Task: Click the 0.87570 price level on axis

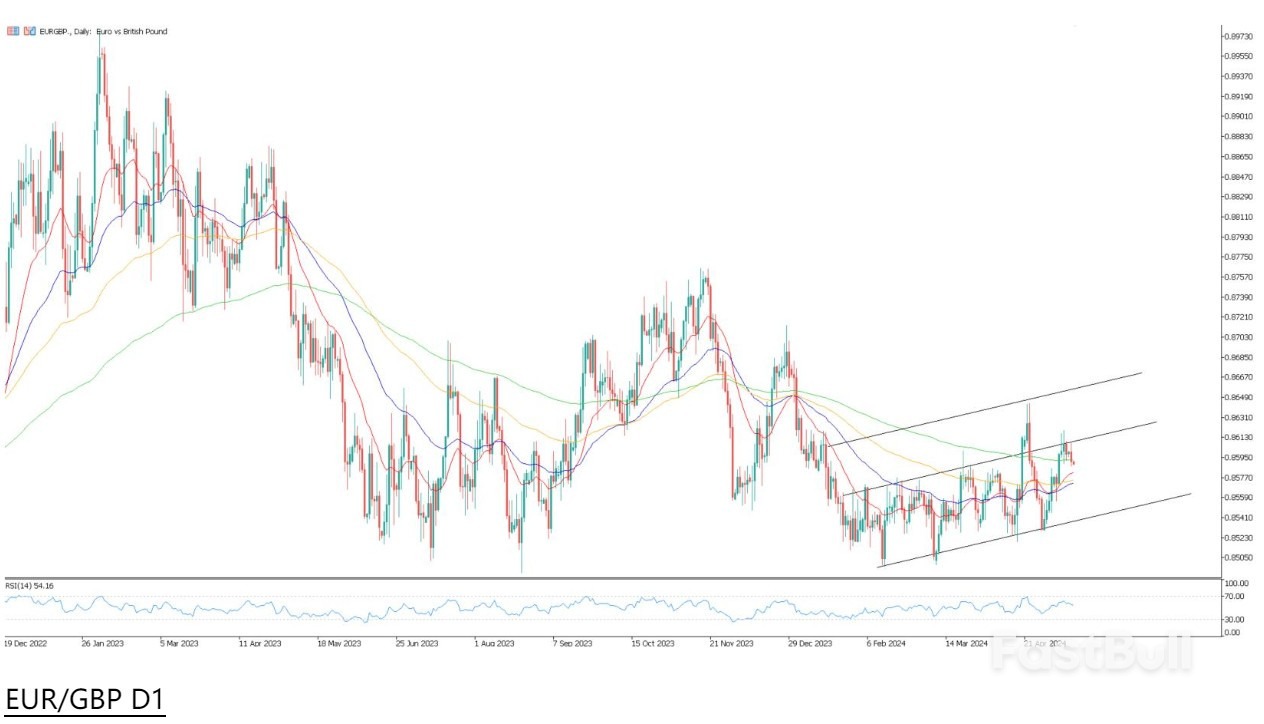Action: 1238,277
